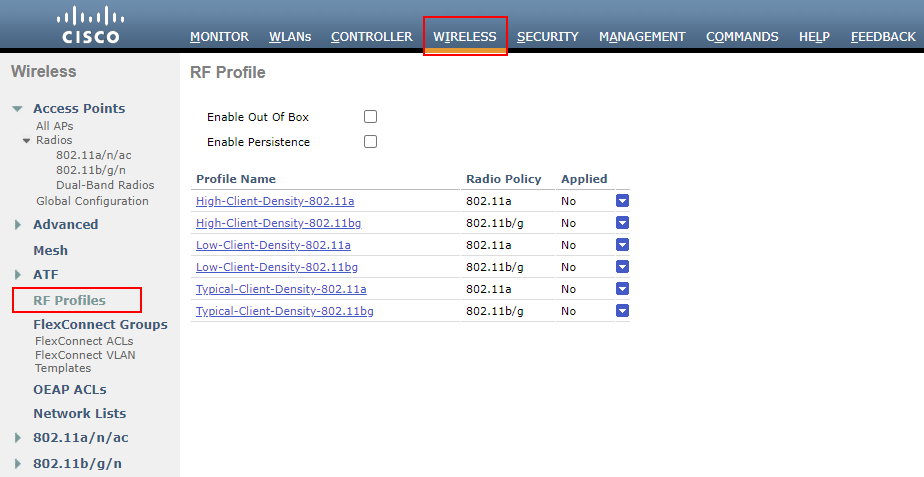
Task: Open dropdown for High-Client-Density-802.11bg row
Action: tap(622, 223)
